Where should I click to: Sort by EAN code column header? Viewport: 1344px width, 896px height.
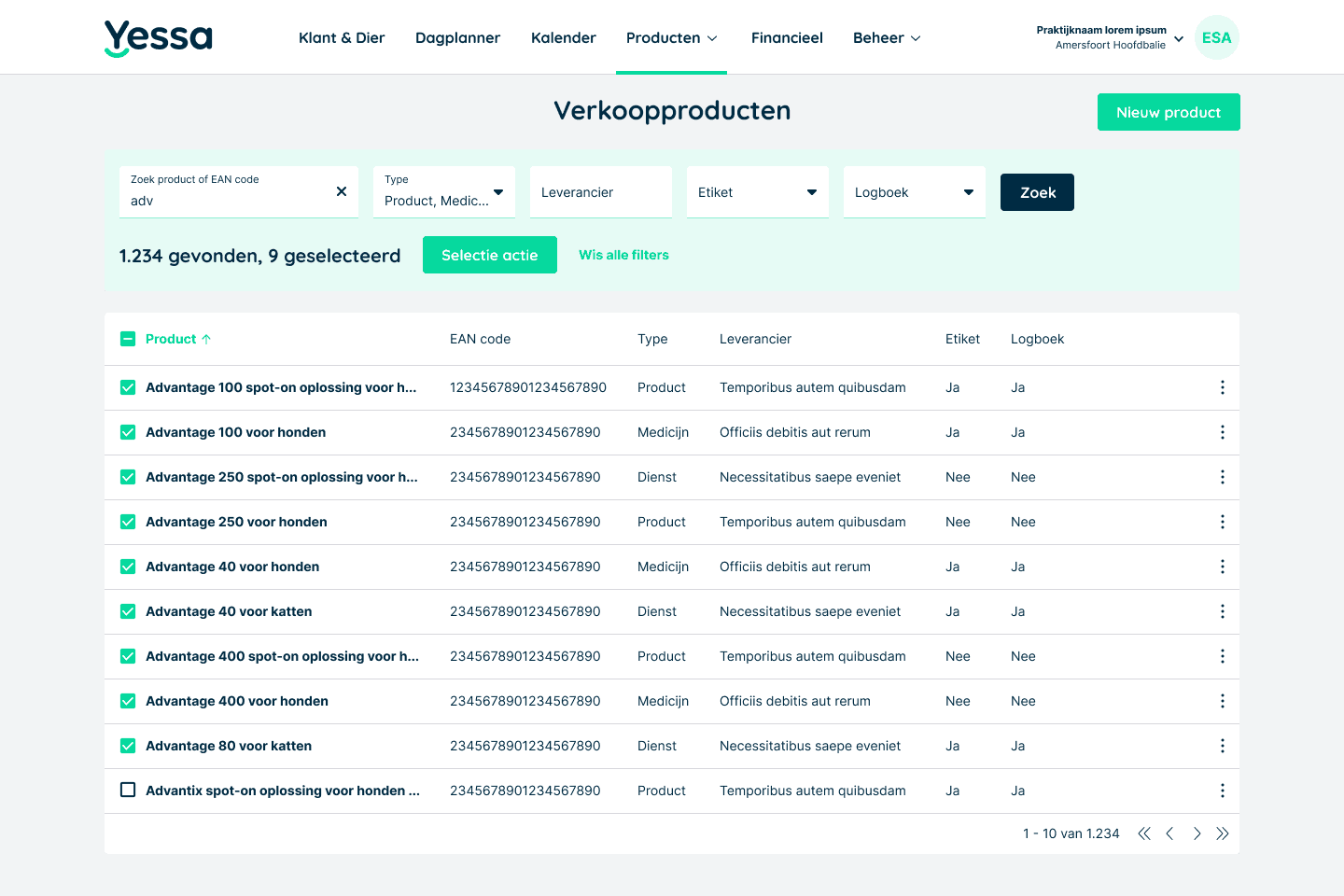480,339
